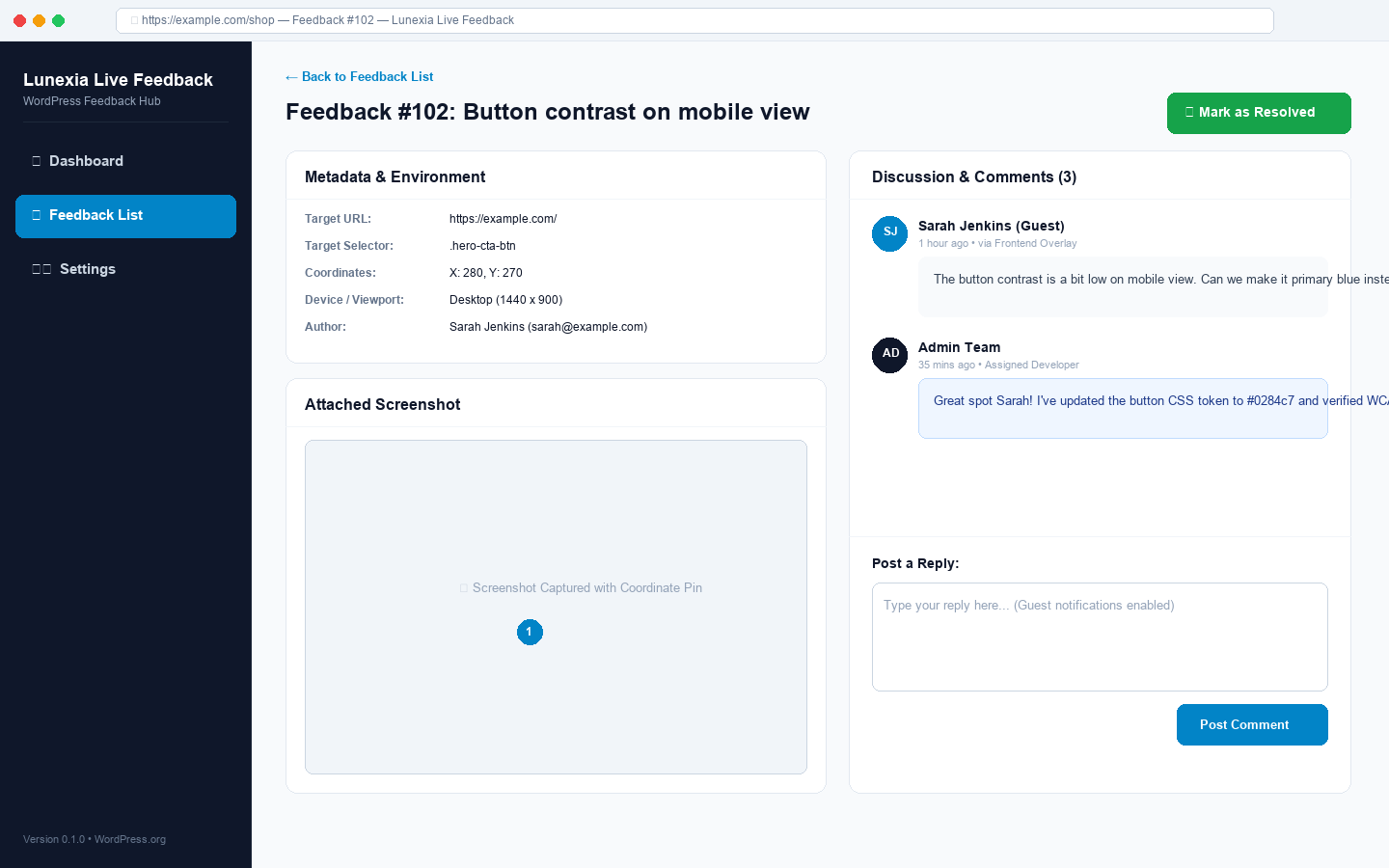Click the checkmark icon on Resolved button
1389x868 pixels.
pos(1189,113)
